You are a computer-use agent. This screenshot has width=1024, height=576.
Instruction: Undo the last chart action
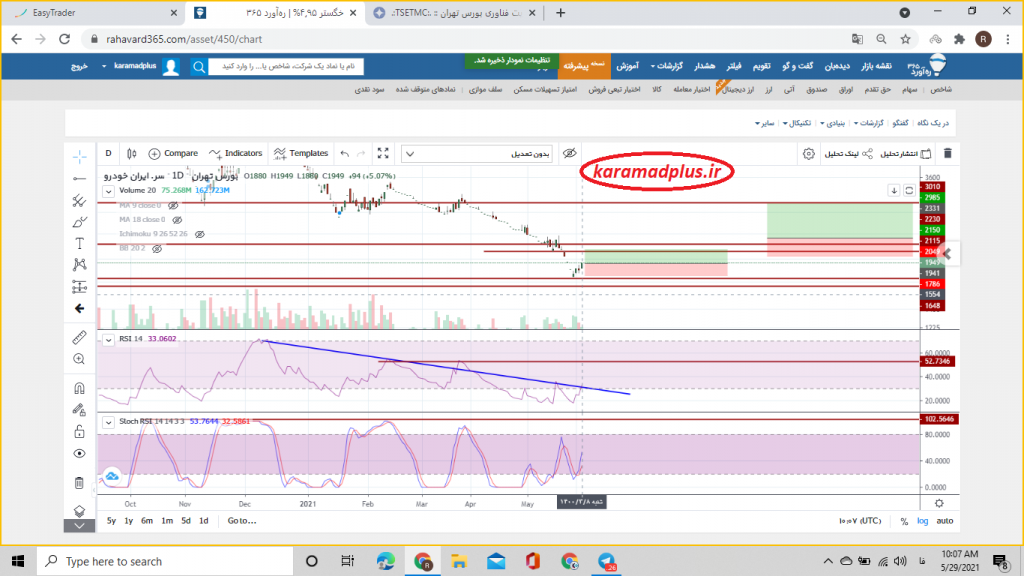[345, 153]
